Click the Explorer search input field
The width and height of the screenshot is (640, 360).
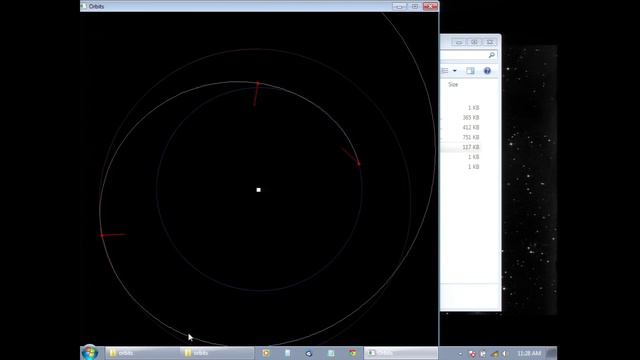(x=468, y=55)
